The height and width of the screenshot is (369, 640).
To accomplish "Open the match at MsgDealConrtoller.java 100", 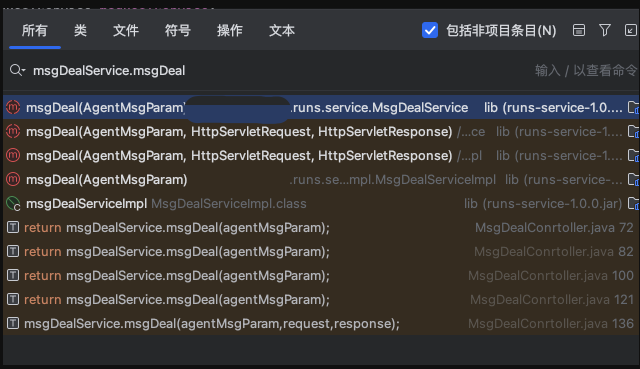I will [x=321, y=276].
